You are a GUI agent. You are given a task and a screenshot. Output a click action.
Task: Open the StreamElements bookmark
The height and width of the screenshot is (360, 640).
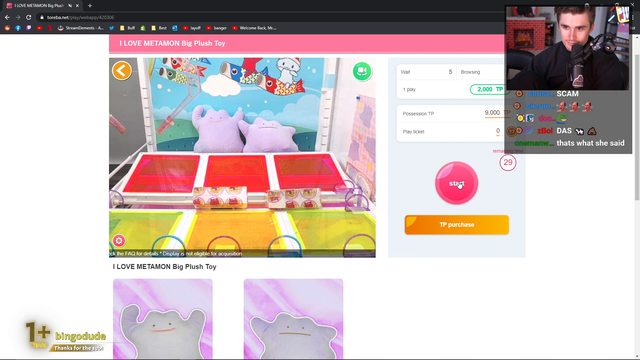[x=81, y=28]
